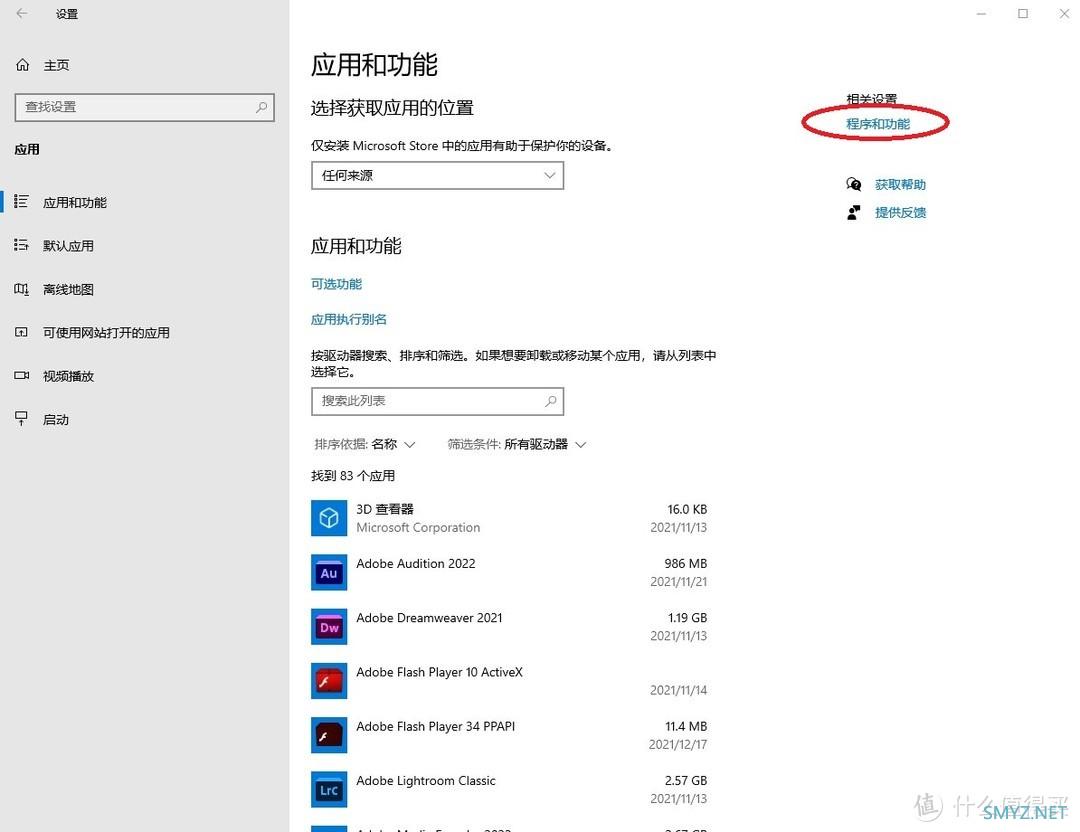Open the 应用执行别名 link
This screenshot has width=1080, height=832.
(349, 320)
